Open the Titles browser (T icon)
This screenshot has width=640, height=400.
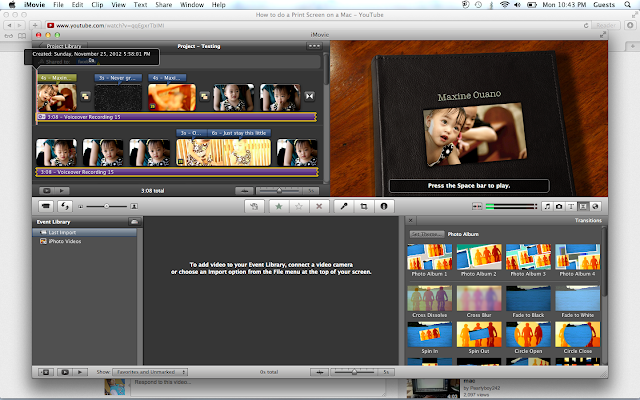tap(571, 207)
